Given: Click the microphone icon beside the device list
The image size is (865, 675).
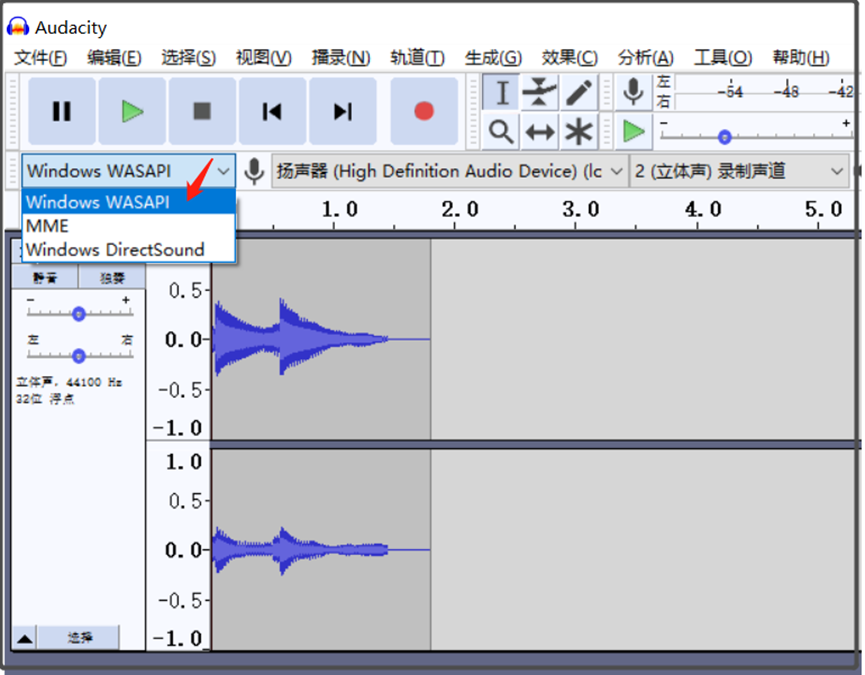Looking at the screenshot, I should (x=254, y=171).
